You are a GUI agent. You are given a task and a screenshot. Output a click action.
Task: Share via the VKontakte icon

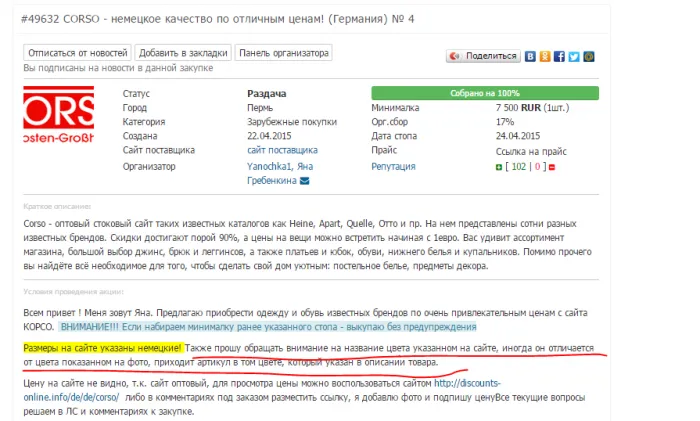click(x=530, y=56)
